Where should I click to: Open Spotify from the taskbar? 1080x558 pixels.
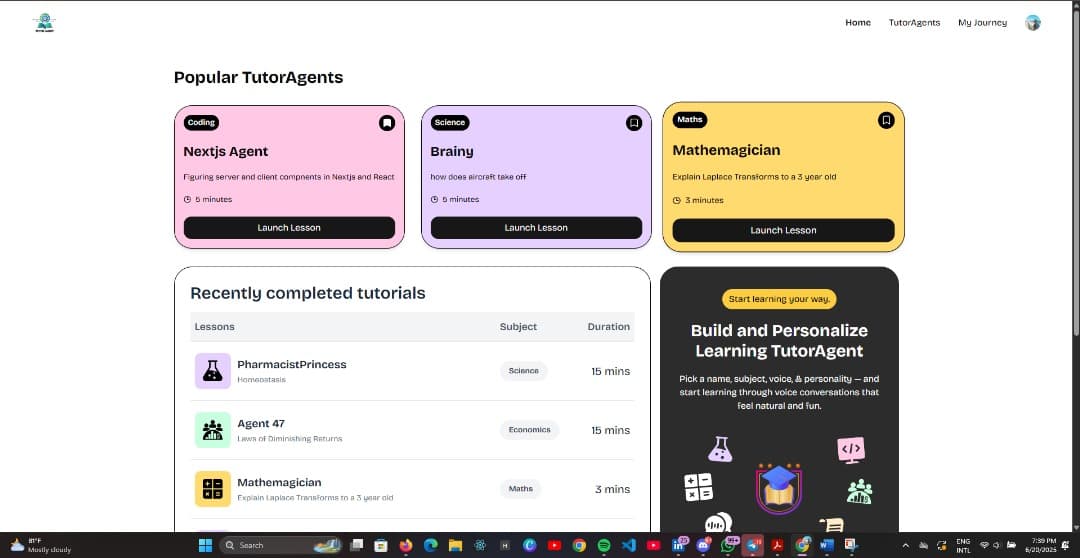(604, 545)
